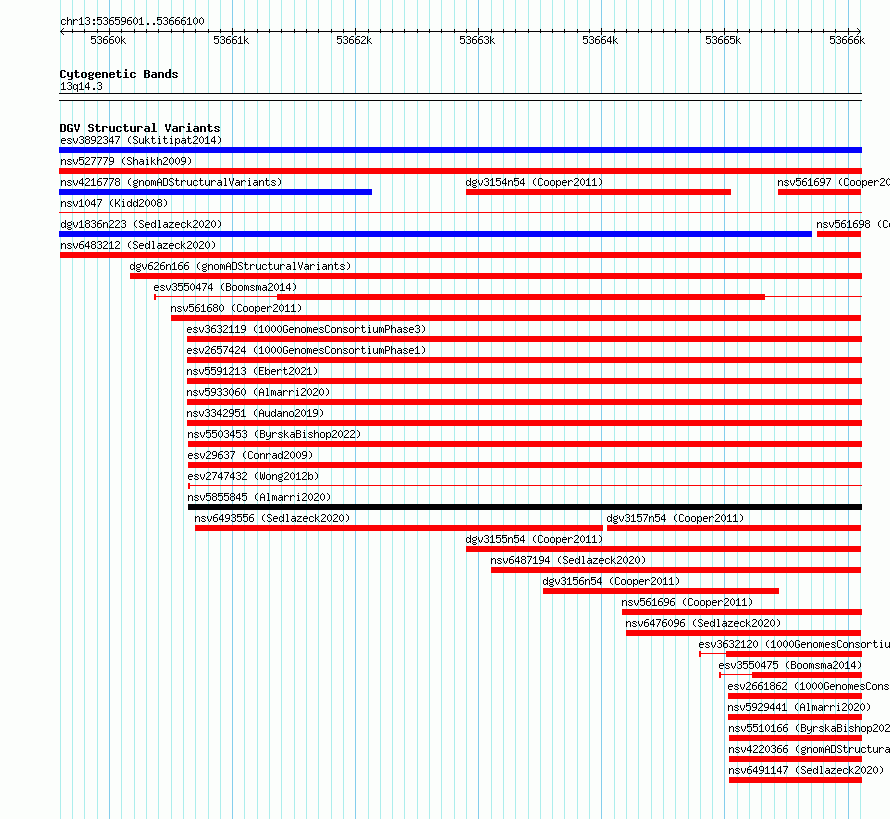
Task: Open nsv5933060 (Almarri2020) variant
Action: click(x=258, y=392)
